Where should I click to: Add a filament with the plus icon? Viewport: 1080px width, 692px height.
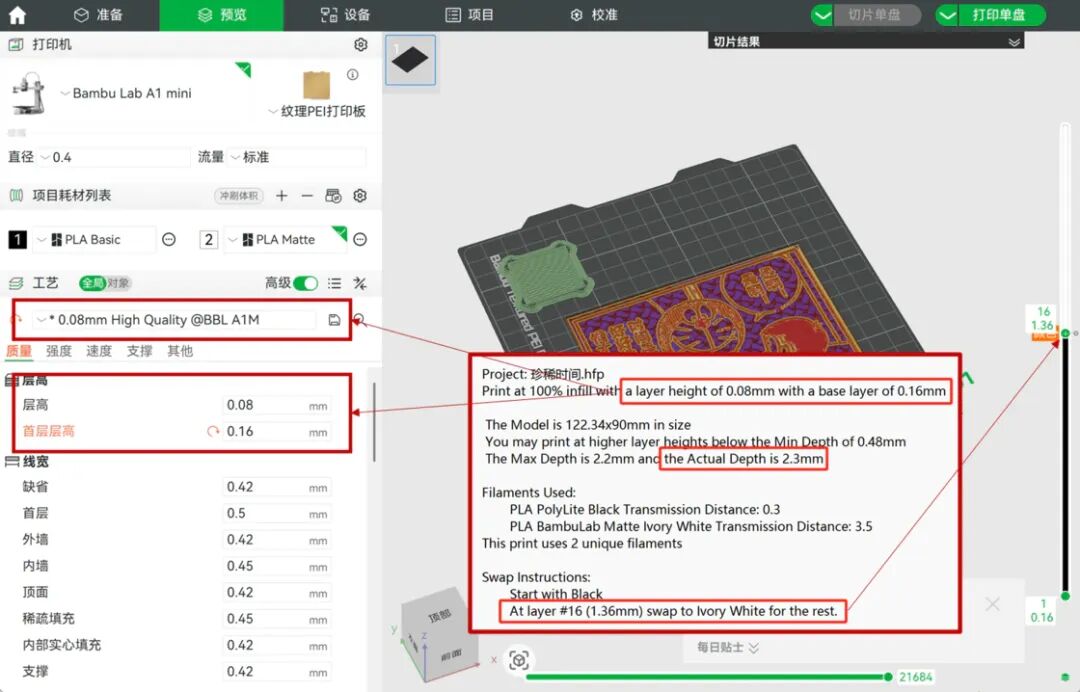[x=282, y=196]
